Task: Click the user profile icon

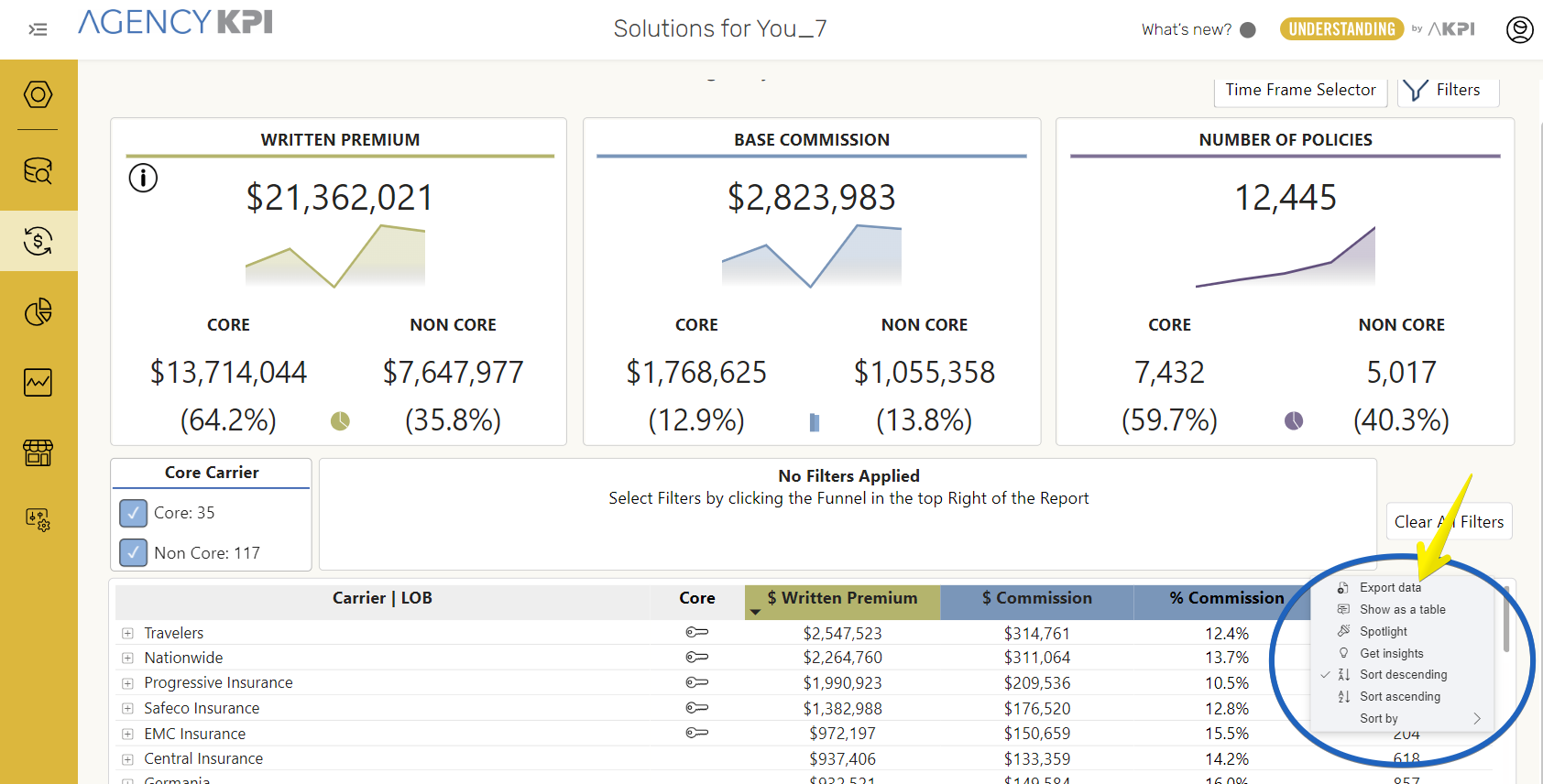Action: pos(1519,29)
